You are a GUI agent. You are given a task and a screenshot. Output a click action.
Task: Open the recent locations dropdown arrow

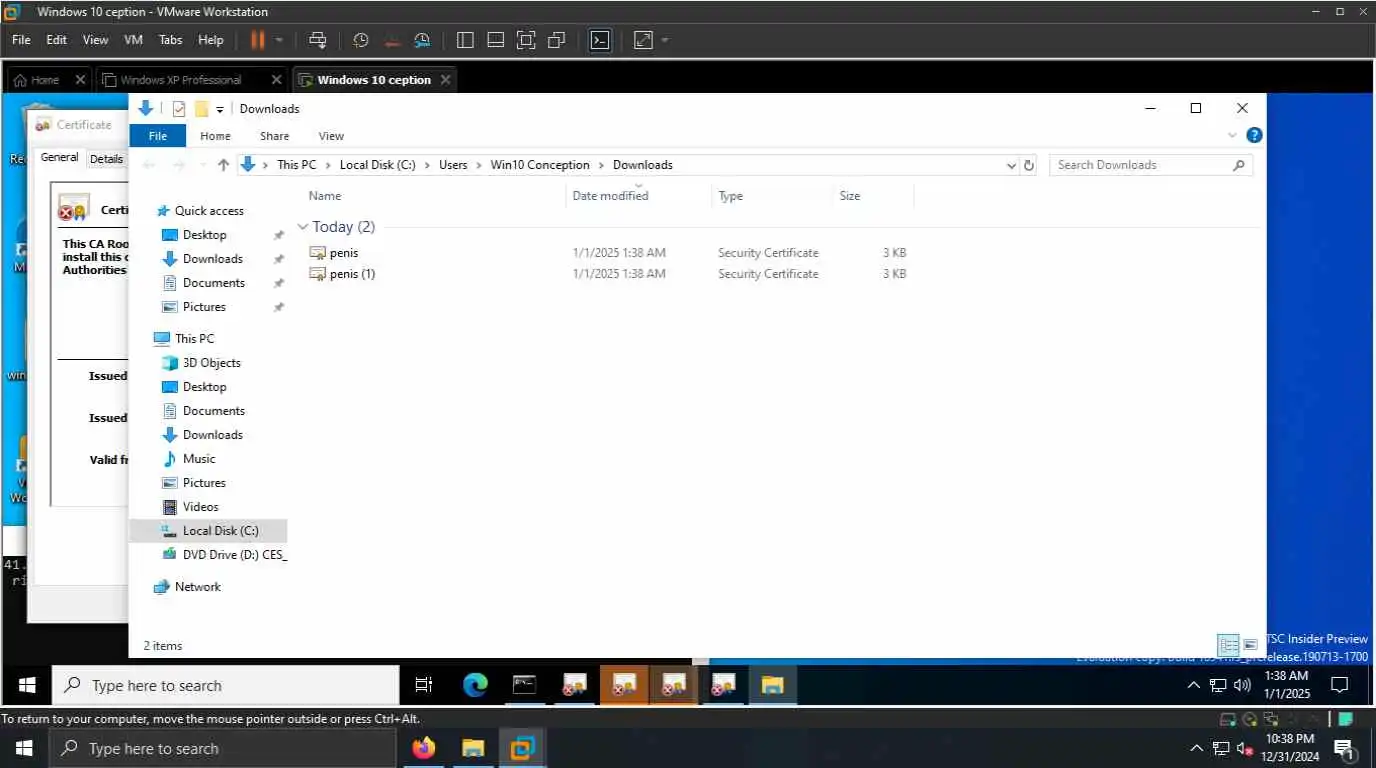pos(203,165)
